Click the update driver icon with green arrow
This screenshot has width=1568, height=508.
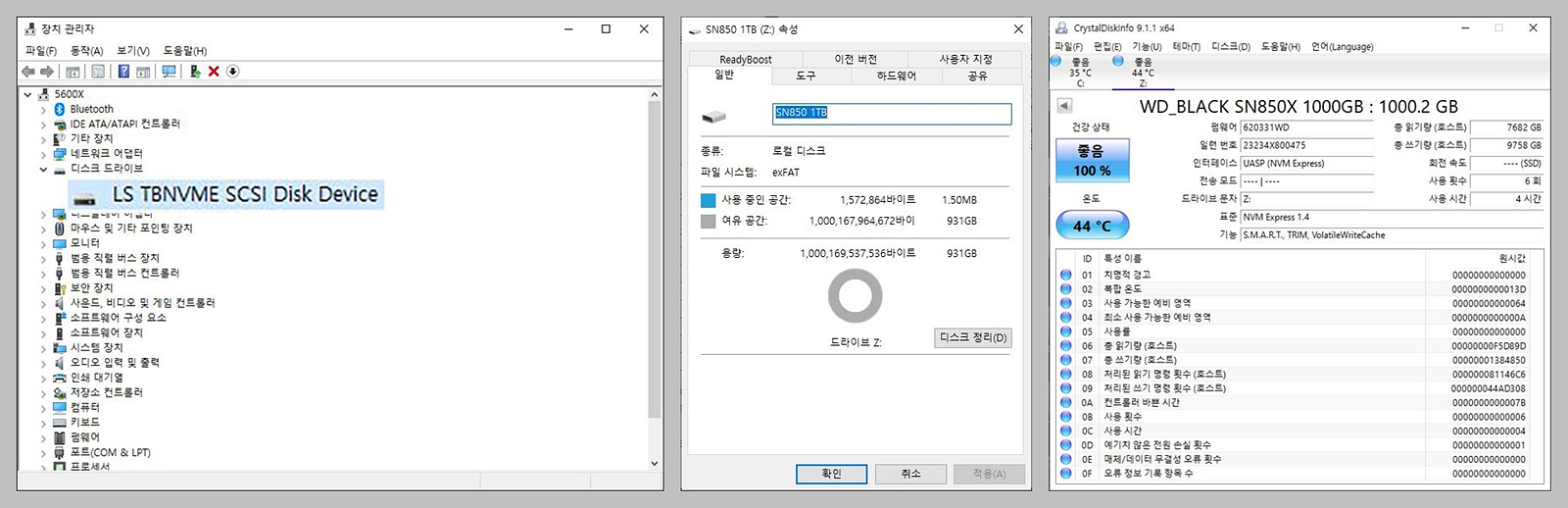[x=195, y=72]
